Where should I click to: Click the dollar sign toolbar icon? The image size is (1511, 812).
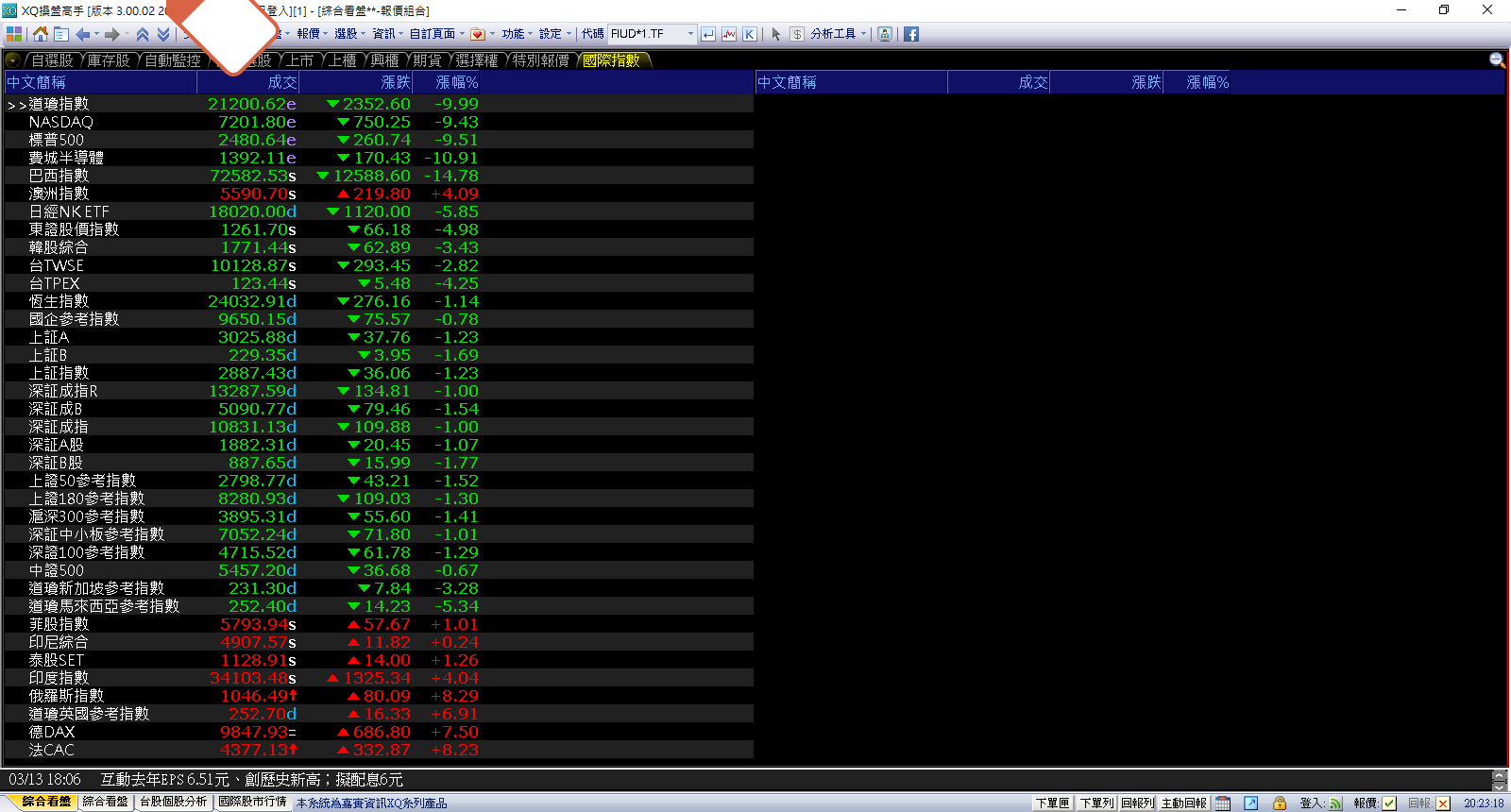pos(797,34)
